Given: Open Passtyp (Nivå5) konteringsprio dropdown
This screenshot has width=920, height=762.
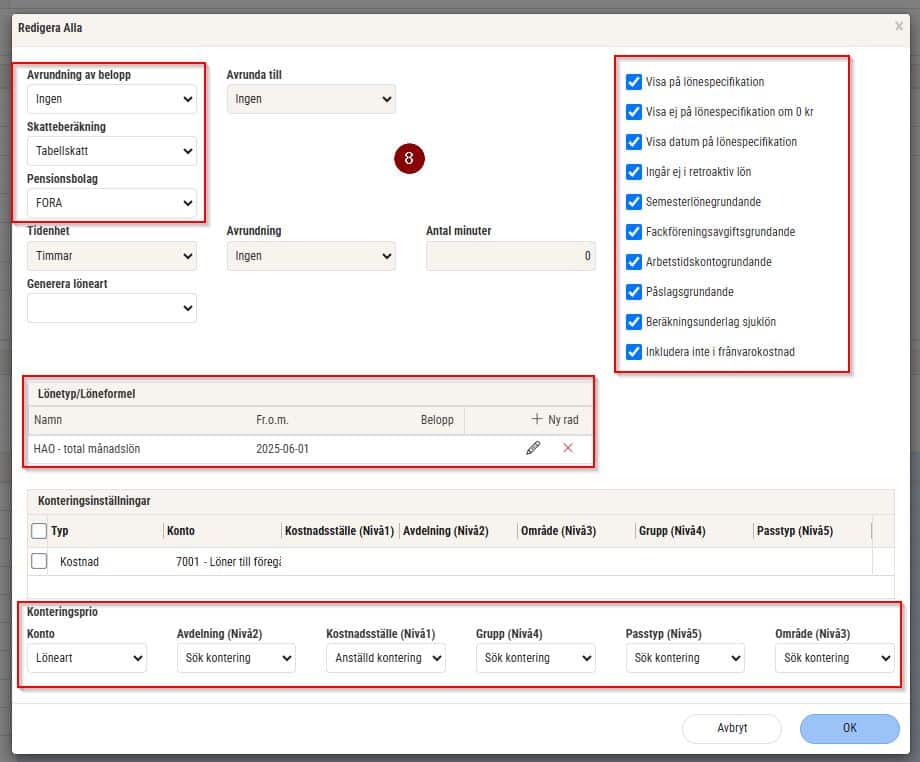Looking at the screenshot, I should pos(685,658).
